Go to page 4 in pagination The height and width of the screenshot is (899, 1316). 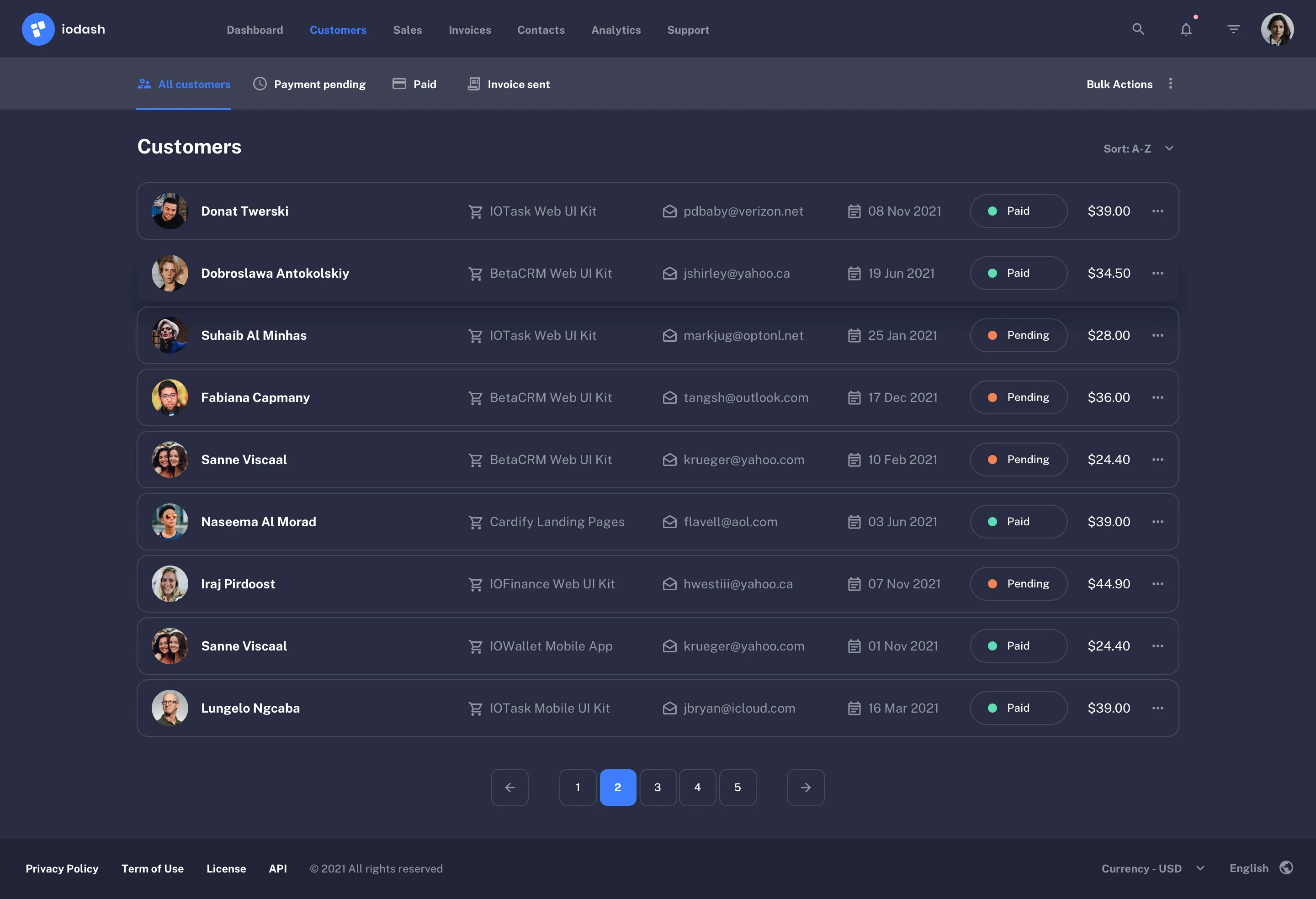tap(698, 787)
